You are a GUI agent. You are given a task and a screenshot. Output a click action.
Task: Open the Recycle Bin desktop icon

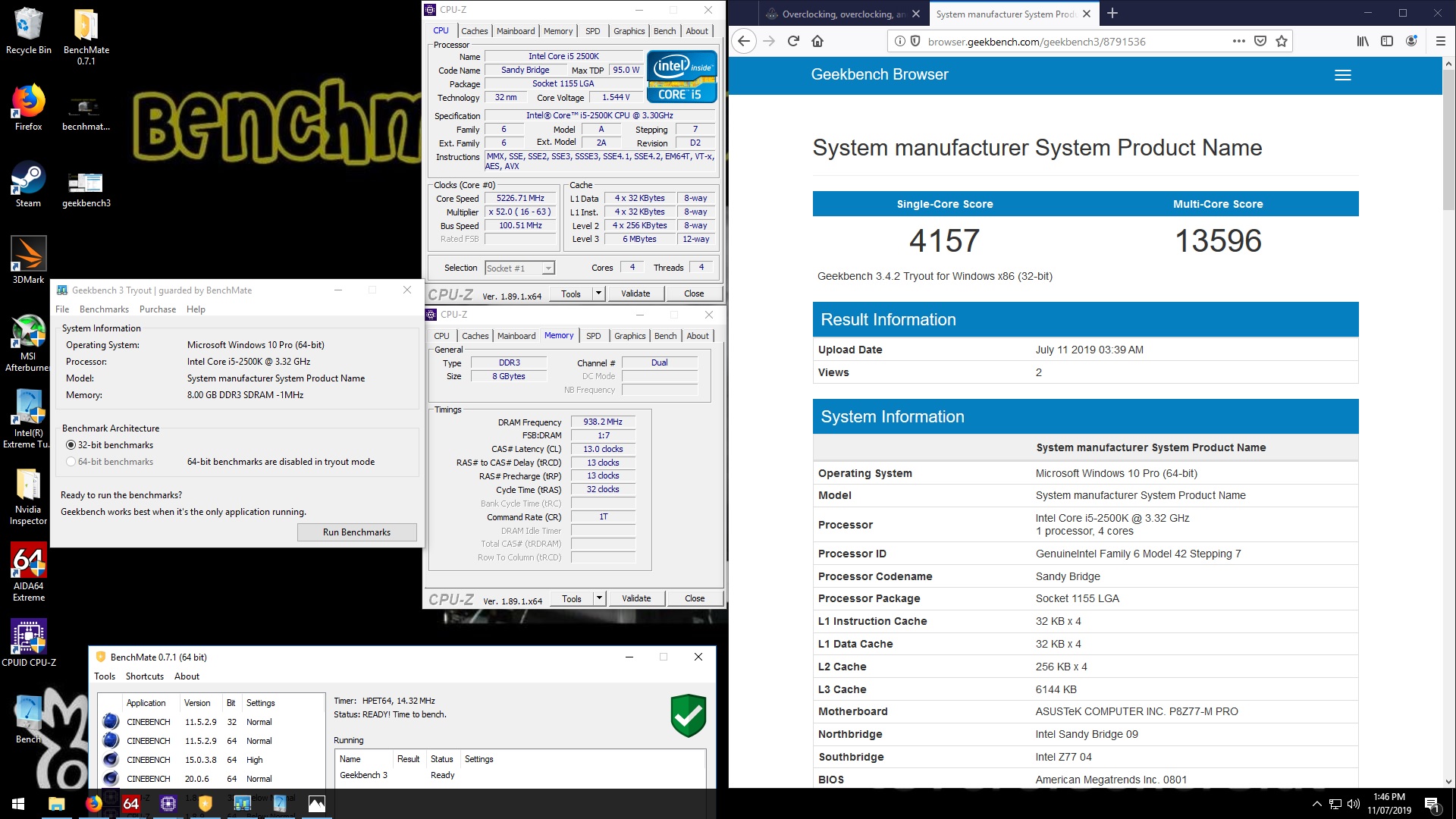[x=28, y=32]
